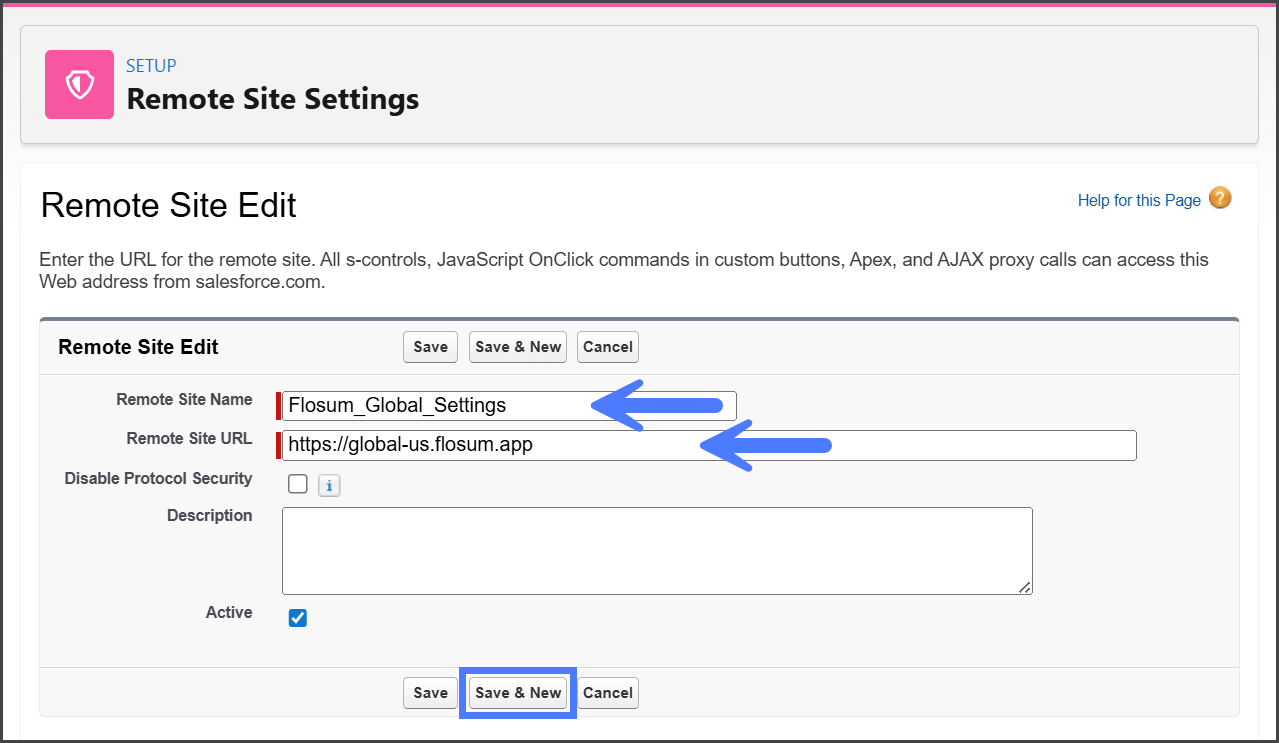Screen dimensions: 1279x743
Task: Uncheck the Active checkbox
Action: [x=298, y=618]
